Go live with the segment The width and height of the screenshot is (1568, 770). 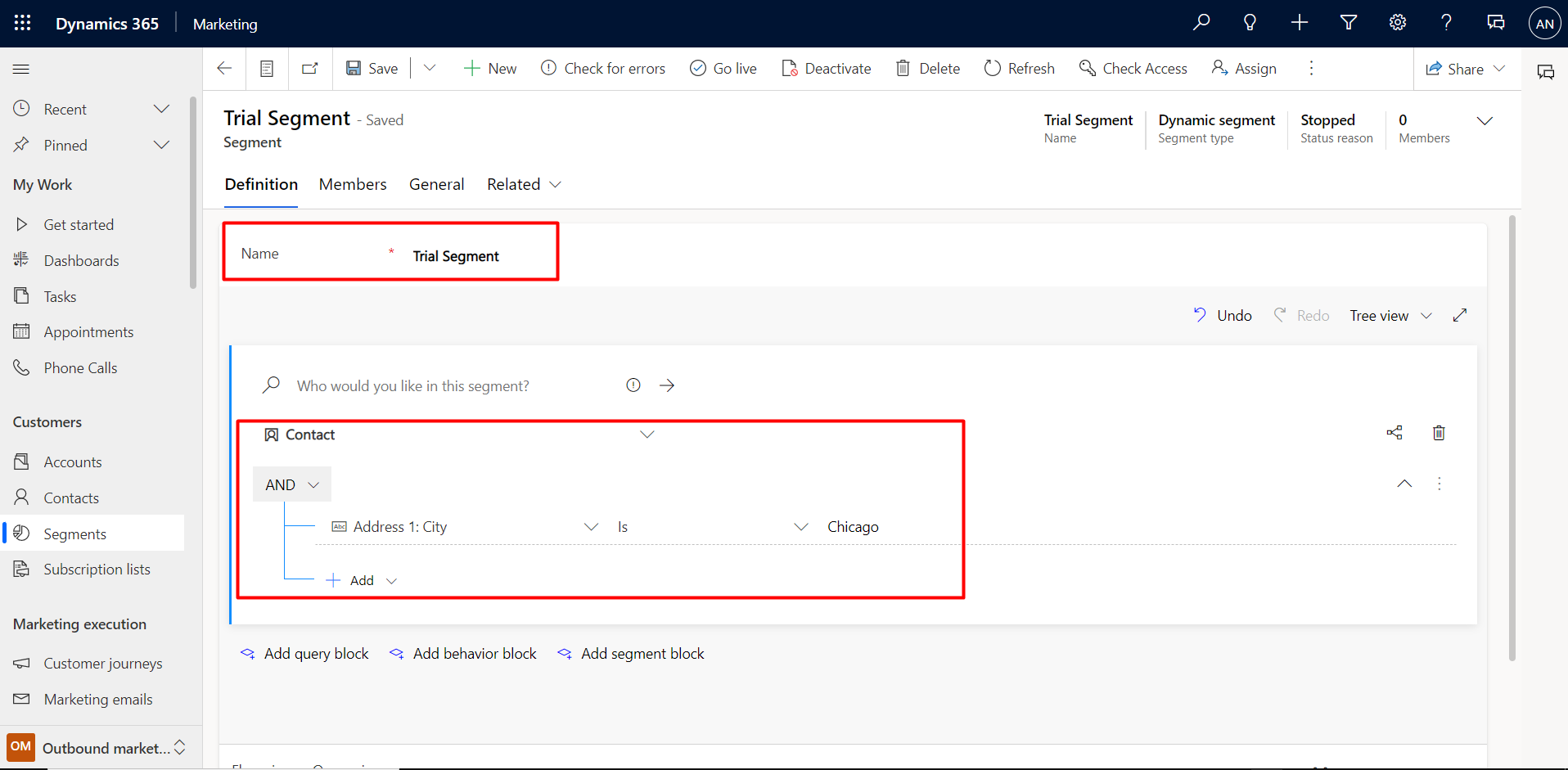click(x=723, y=68)
